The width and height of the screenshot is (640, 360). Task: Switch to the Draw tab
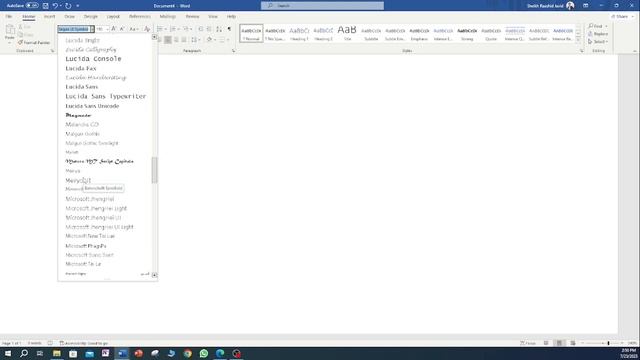(x=69, y=16)
